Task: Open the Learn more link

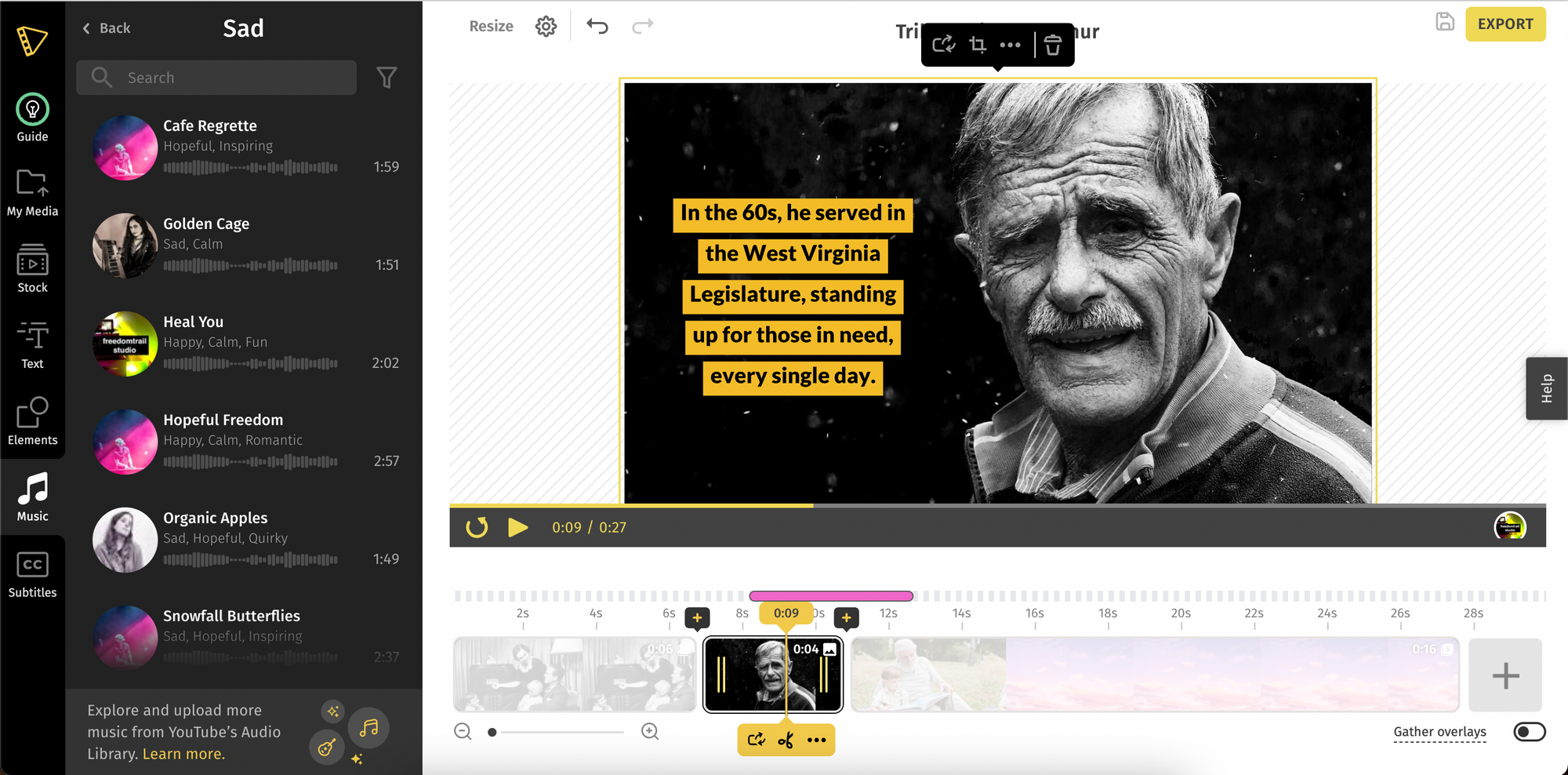Action: tap(183, 754)
